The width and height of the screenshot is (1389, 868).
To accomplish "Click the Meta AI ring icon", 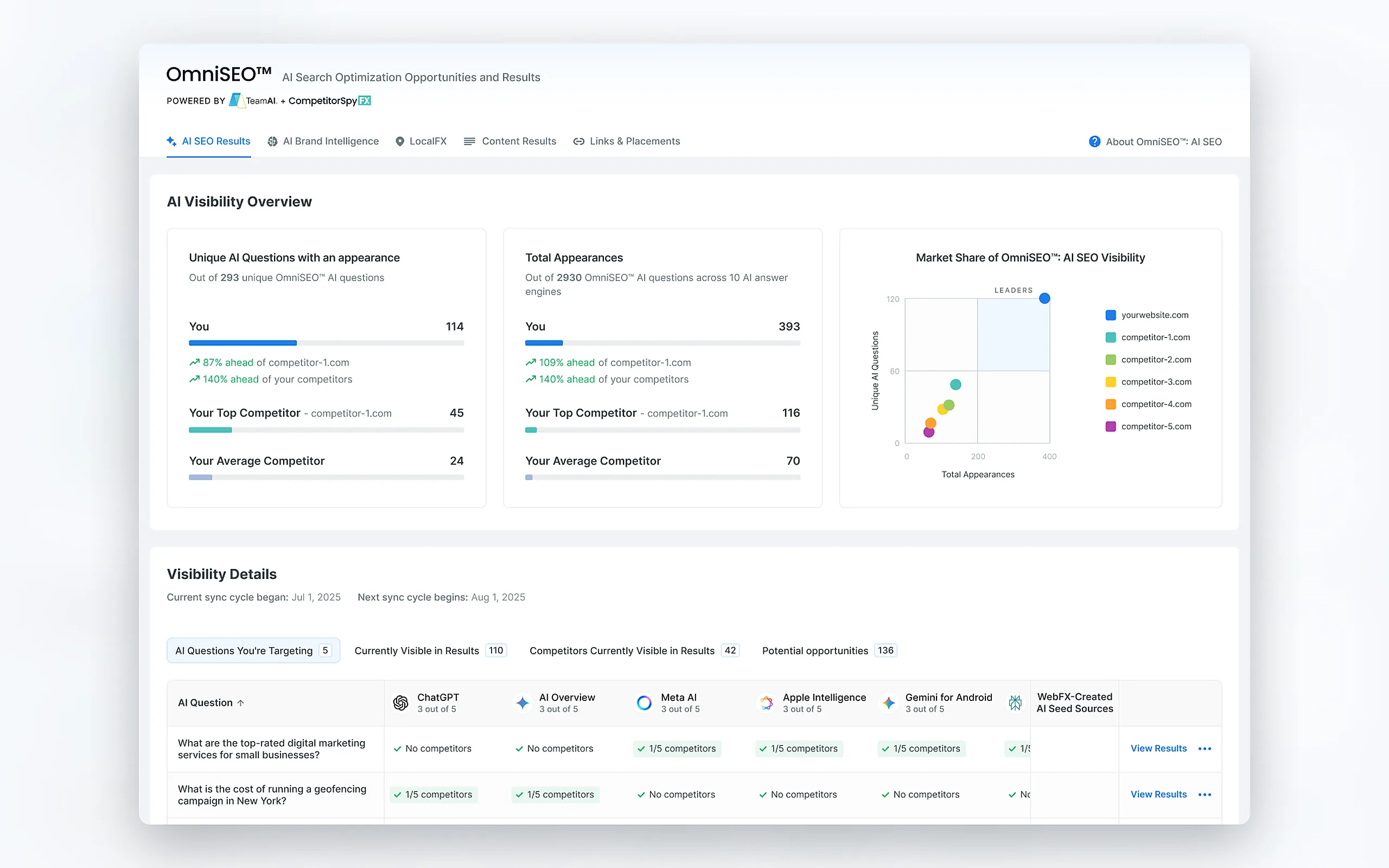I will coord(644,703).
